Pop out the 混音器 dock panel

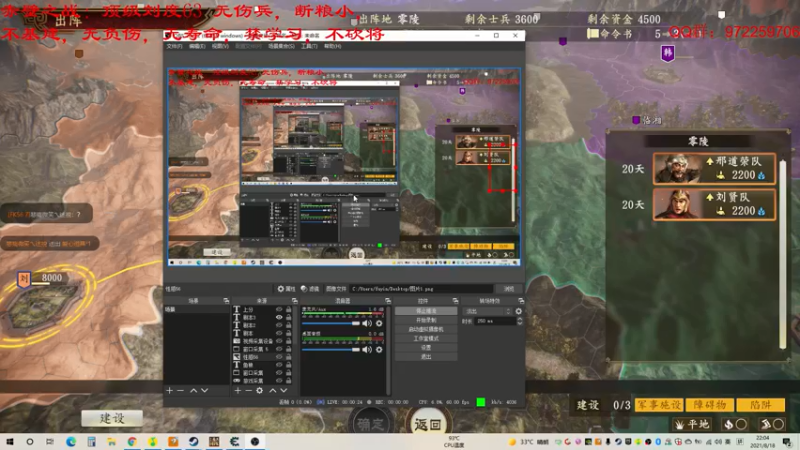click(388, 301)
